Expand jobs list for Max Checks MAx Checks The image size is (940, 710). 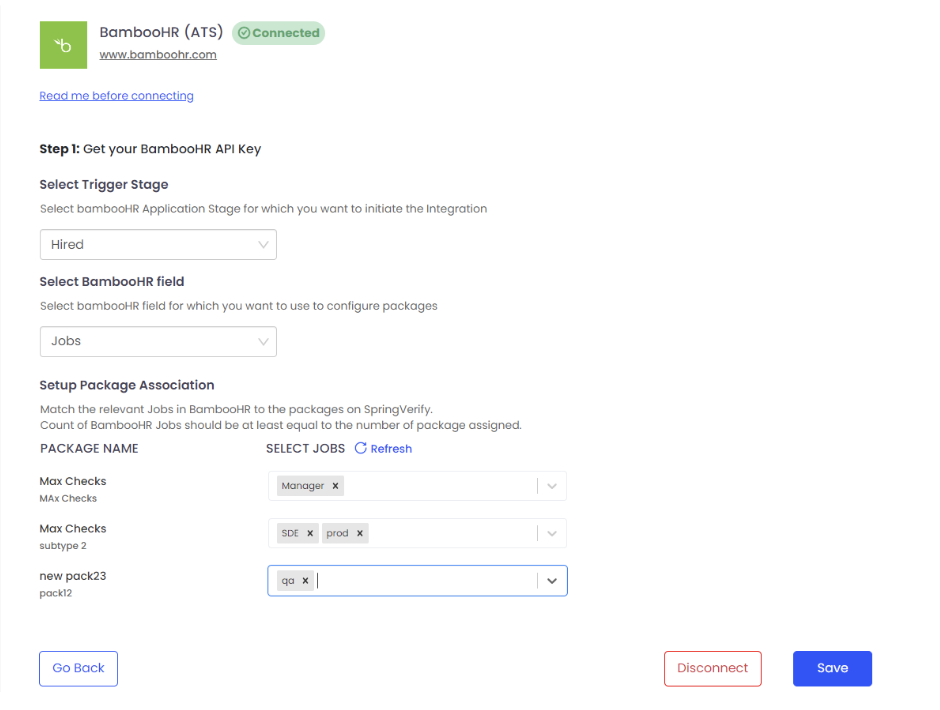552,486
